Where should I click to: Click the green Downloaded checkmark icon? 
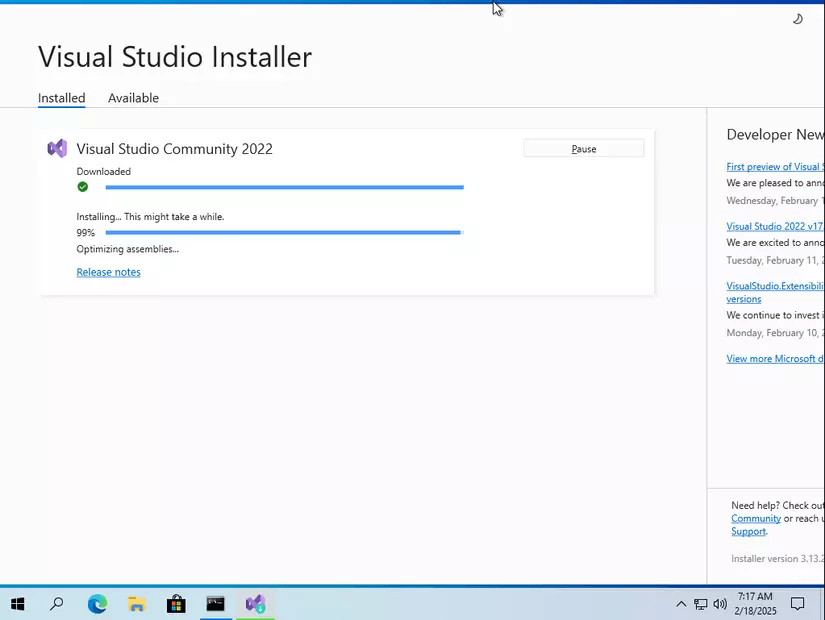[83, 187]
